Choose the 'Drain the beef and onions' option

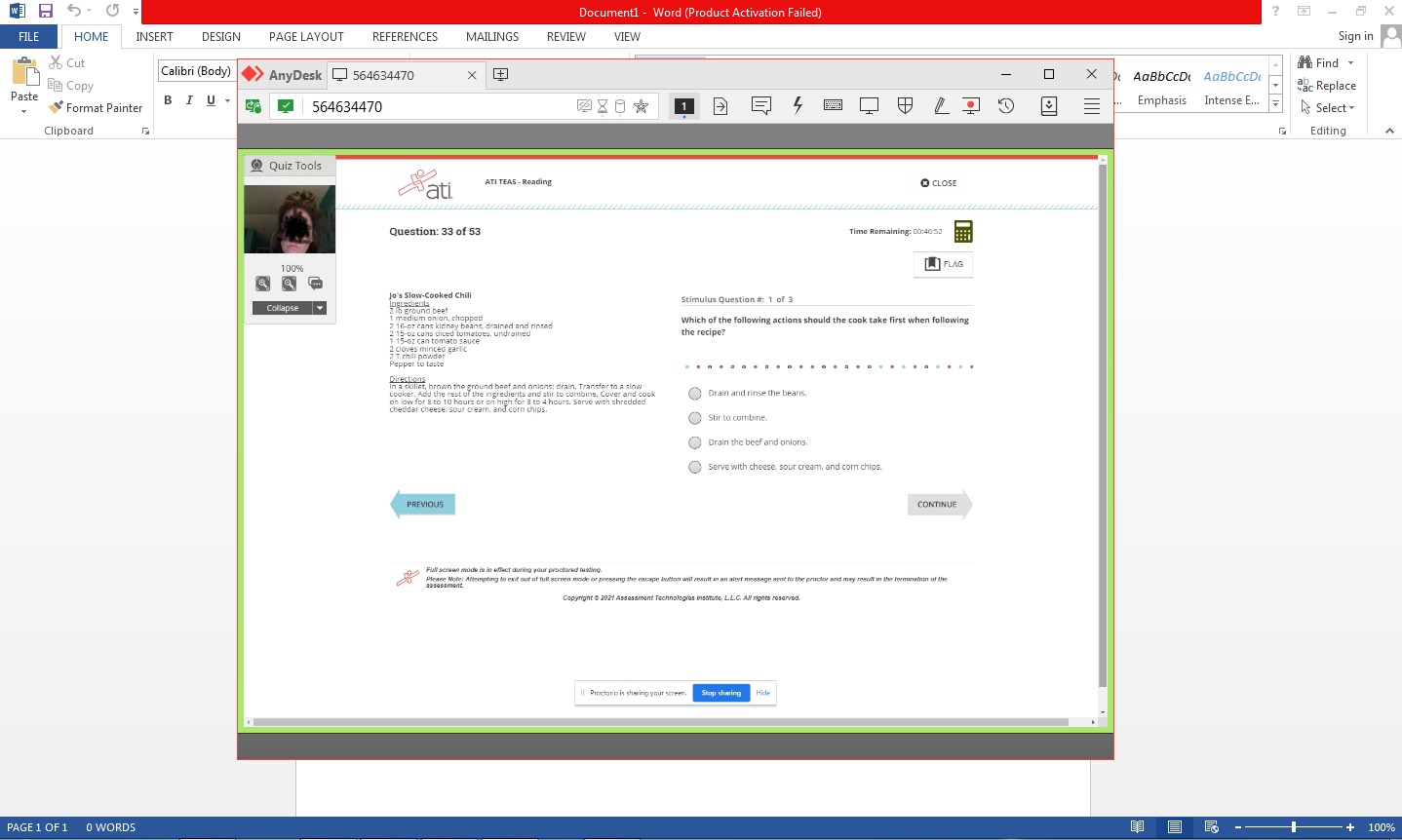coord(695,442)
